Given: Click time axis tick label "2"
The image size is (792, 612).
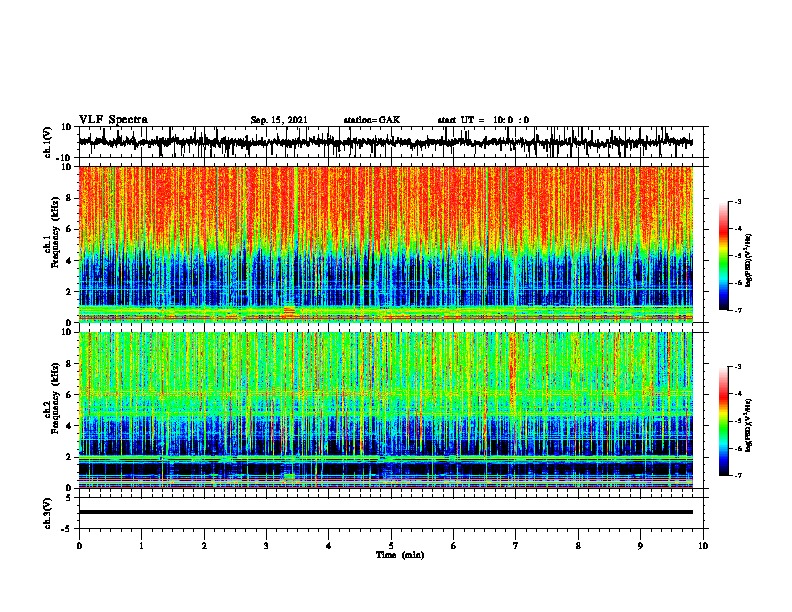Looking at the screenshot, I should [x=204, y=545].
